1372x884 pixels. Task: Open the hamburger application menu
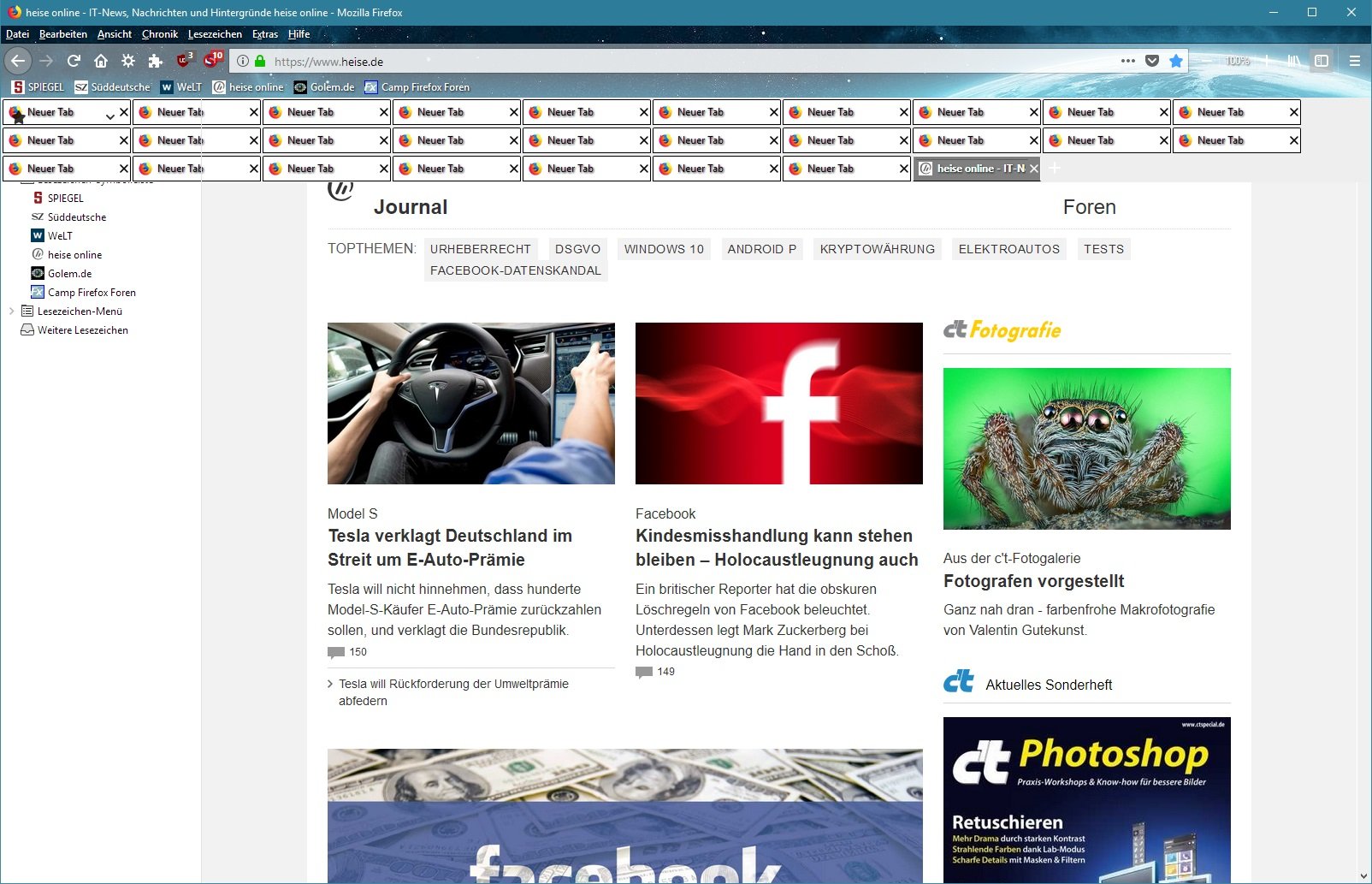[1354, 61]
